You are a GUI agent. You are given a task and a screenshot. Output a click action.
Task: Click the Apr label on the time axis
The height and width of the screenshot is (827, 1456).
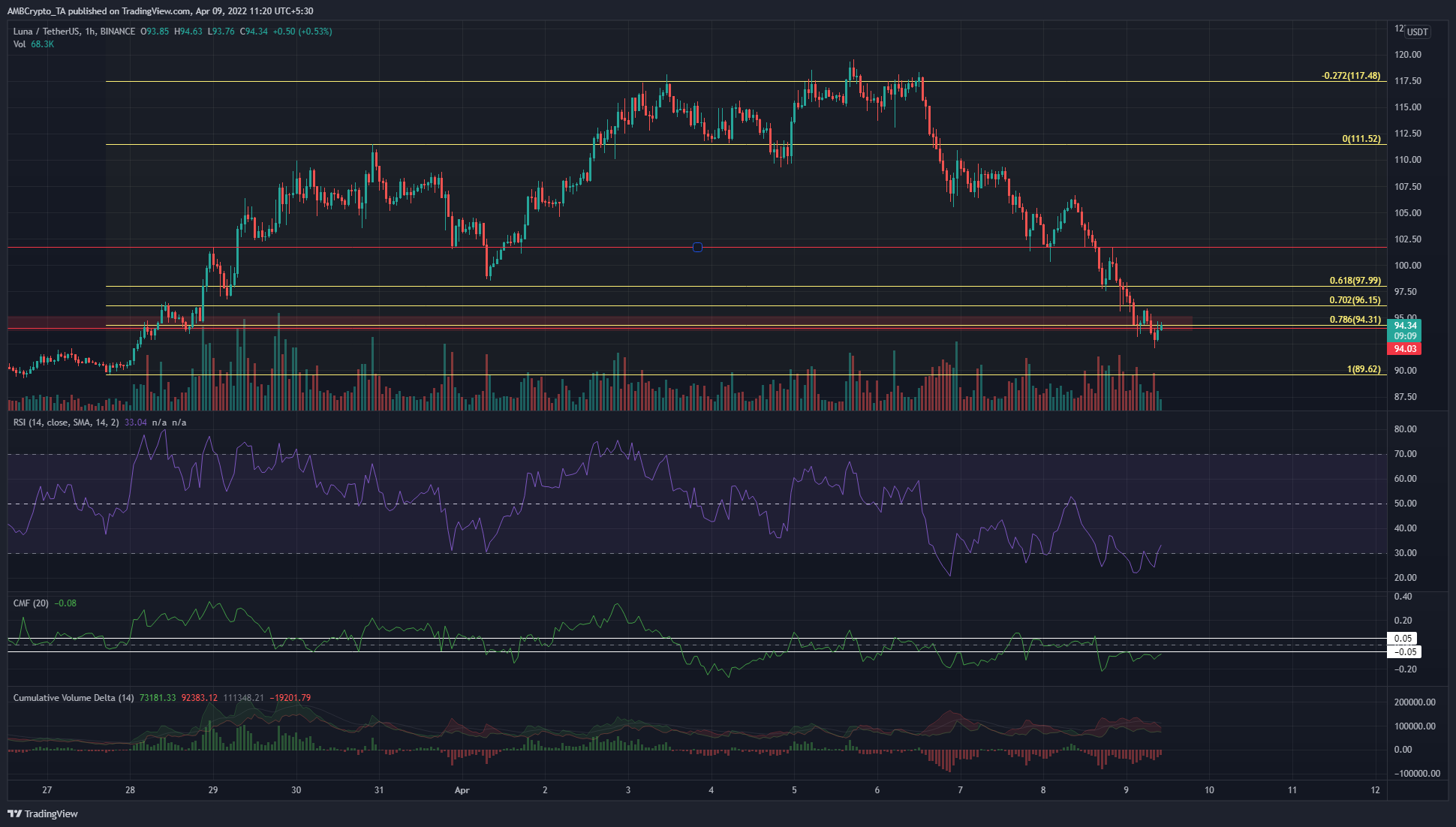[462, 790]
